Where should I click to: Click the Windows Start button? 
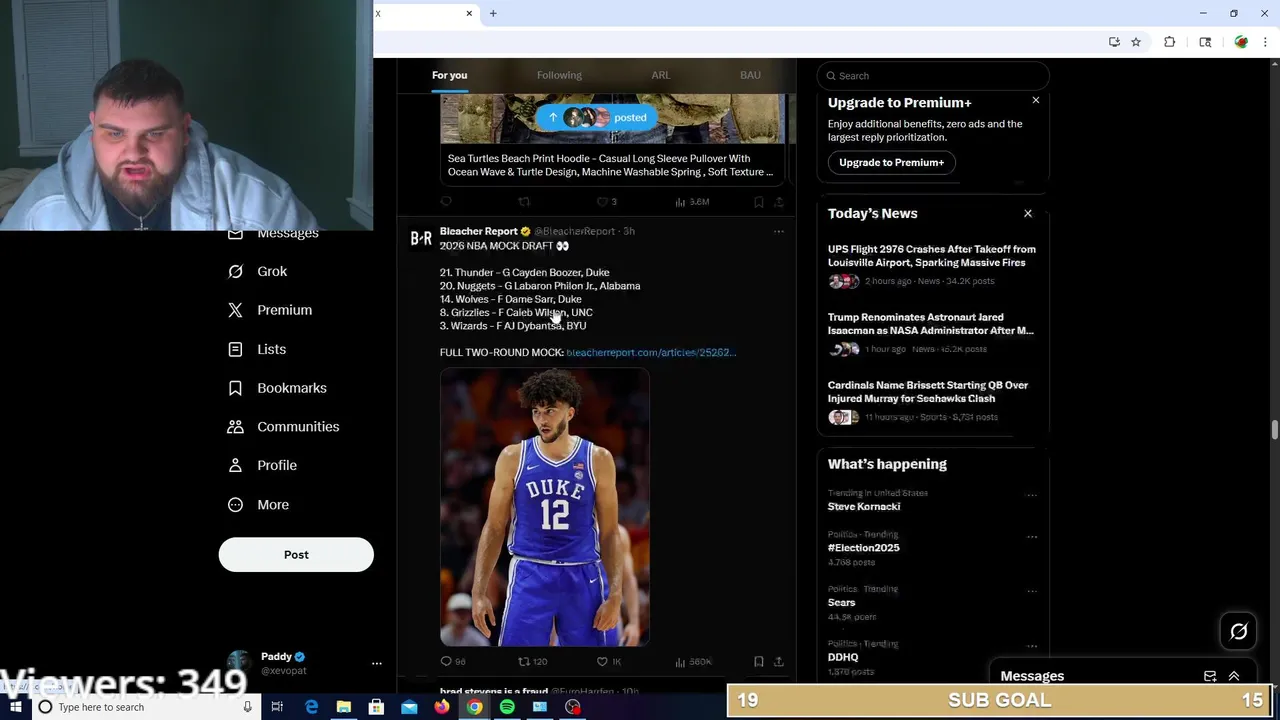15,707
